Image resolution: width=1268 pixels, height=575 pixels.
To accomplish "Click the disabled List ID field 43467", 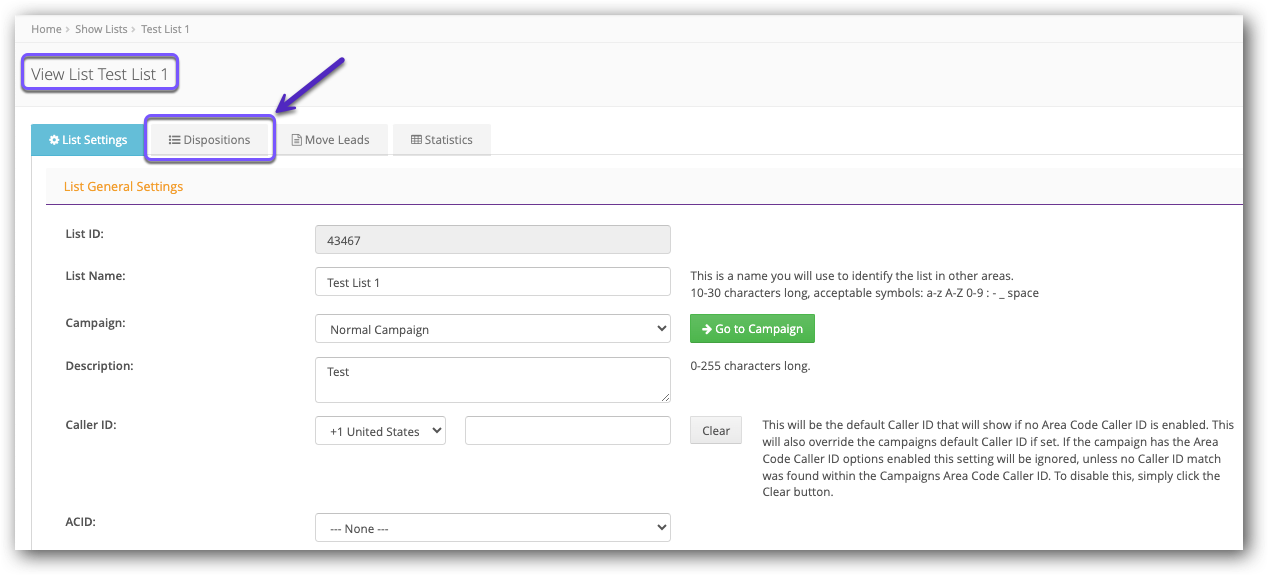I will [x=493, y=240].
